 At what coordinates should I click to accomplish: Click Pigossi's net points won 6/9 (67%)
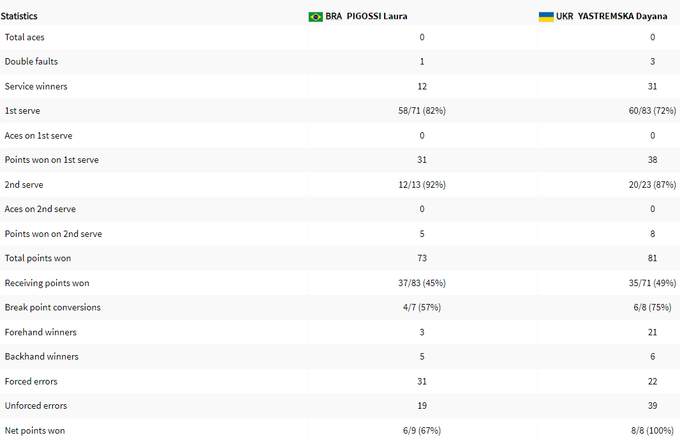tap(422, 430)
